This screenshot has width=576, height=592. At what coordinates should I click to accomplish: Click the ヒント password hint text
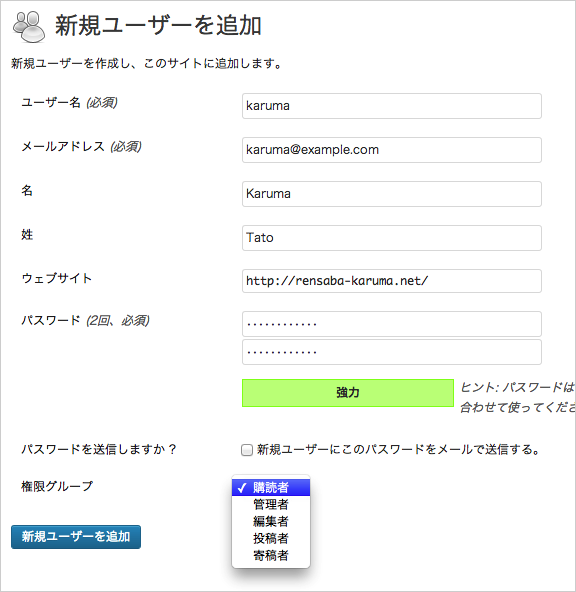click(518, 397)
